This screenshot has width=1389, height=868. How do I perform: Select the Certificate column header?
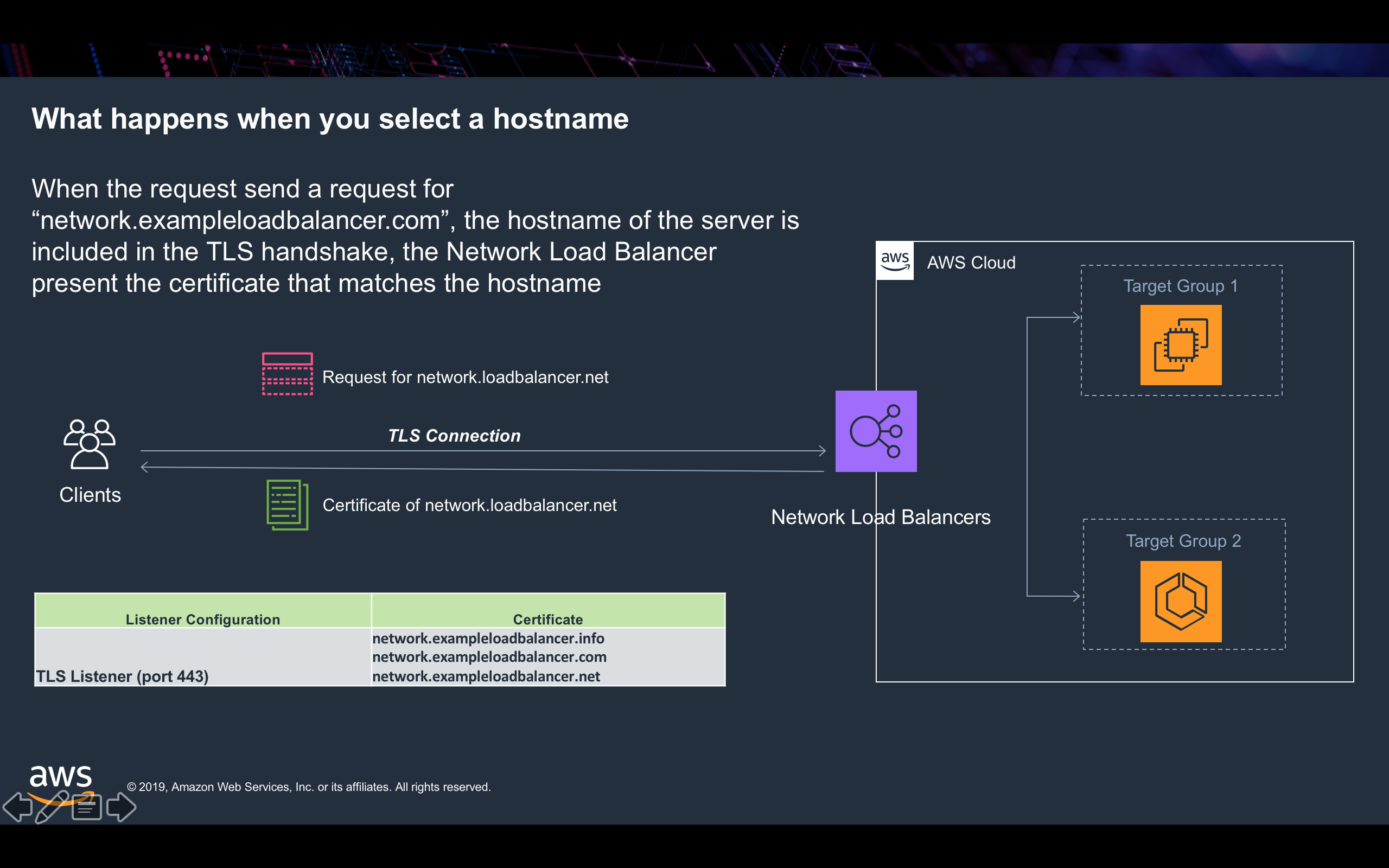547,619
